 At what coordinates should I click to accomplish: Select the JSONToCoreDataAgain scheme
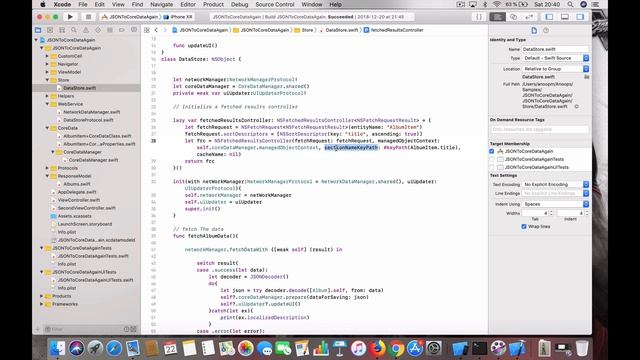point(130,17)
